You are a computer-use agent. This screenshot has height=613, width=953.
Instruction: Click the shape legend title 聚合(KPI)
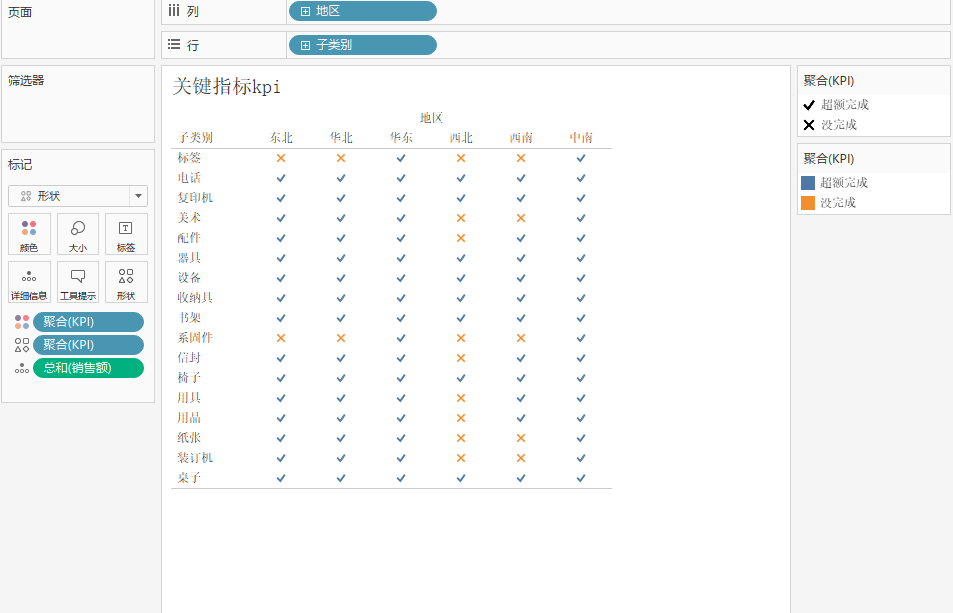(829, 81)
